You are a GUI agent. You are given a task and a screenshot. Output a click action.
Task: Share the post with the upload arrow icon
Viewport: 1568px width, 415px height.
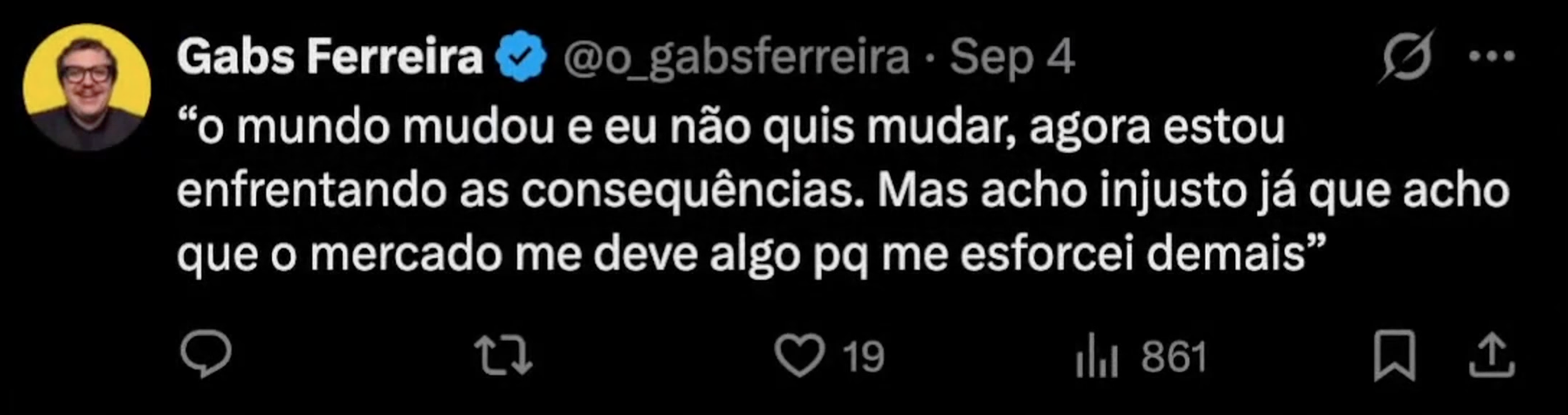tap(1492, 355)
